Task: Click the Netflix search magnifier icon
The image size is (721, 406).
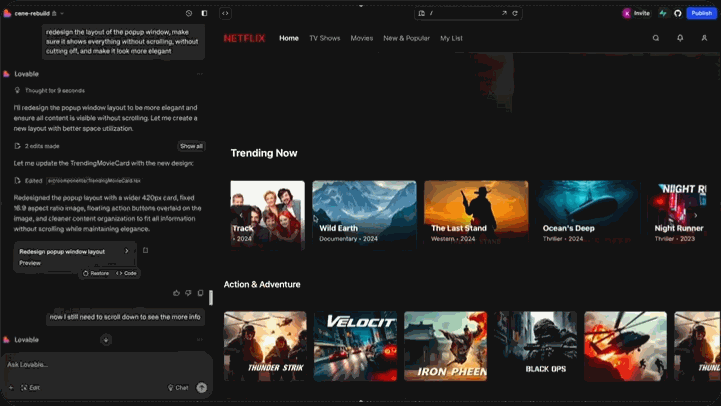Action: click(656, 38)
